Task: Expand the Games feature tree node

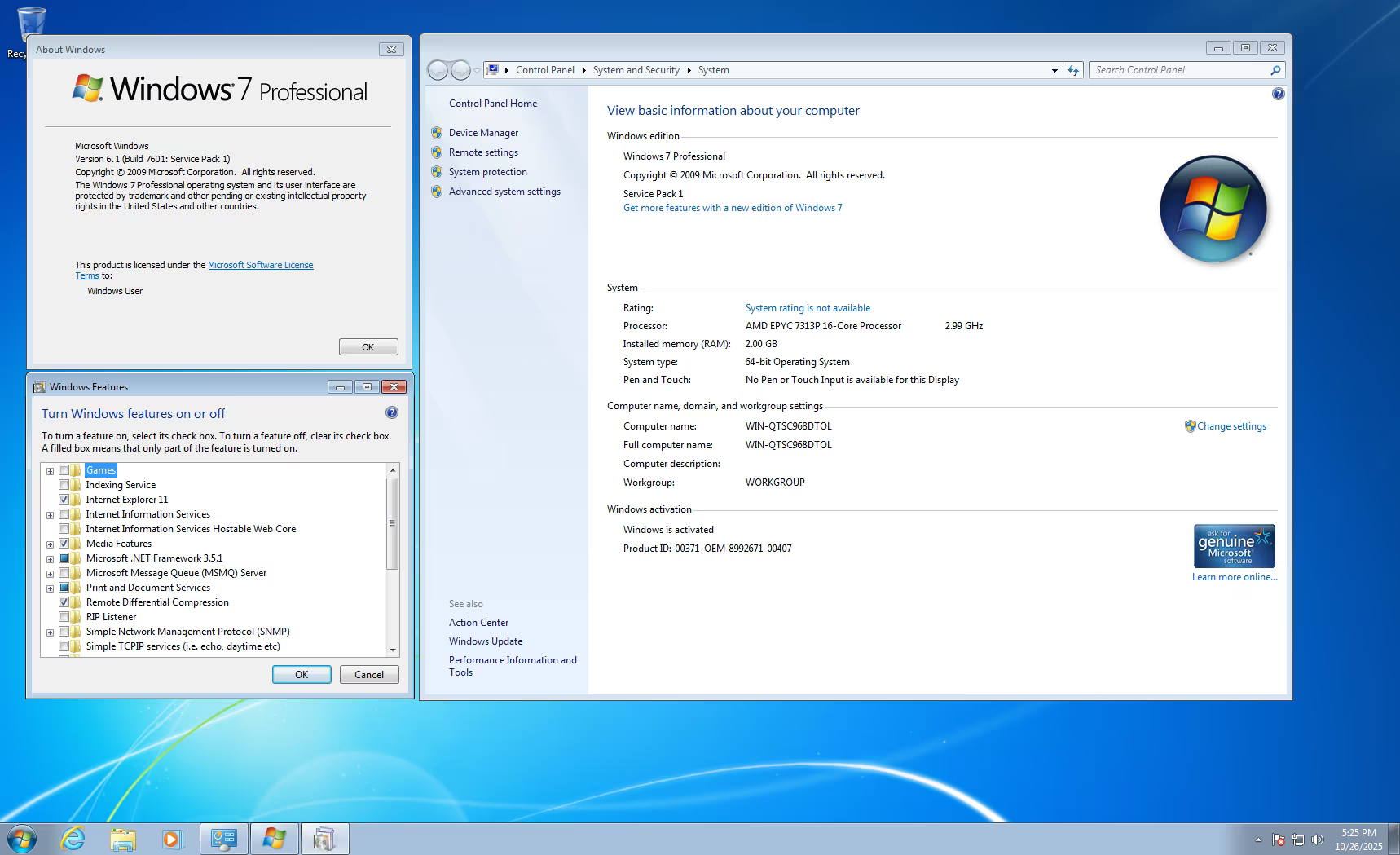Action: [50, 470]
